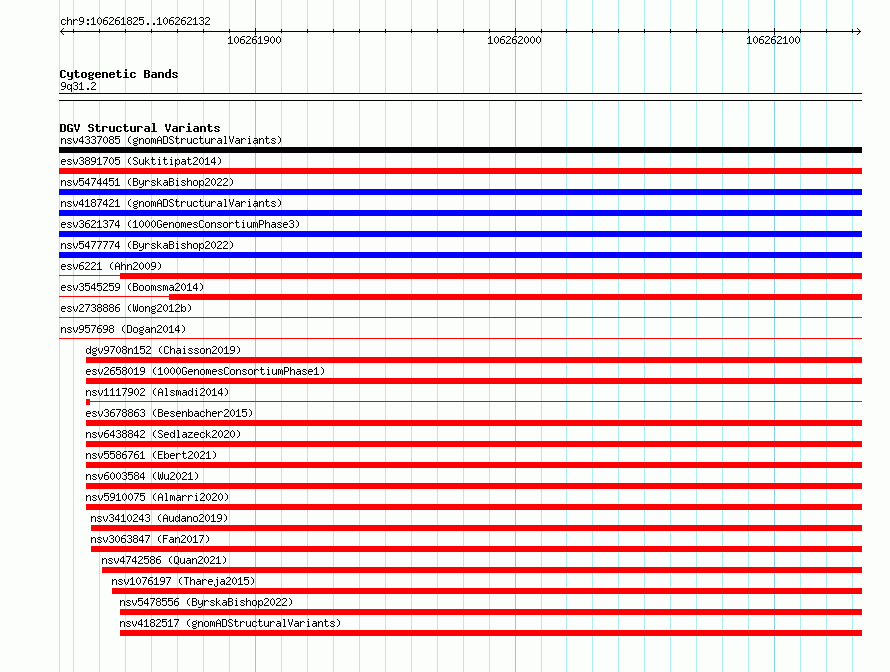Click the red nsv5586761 variant bar
The image size is (890, 672).
(x=474, y=465)
